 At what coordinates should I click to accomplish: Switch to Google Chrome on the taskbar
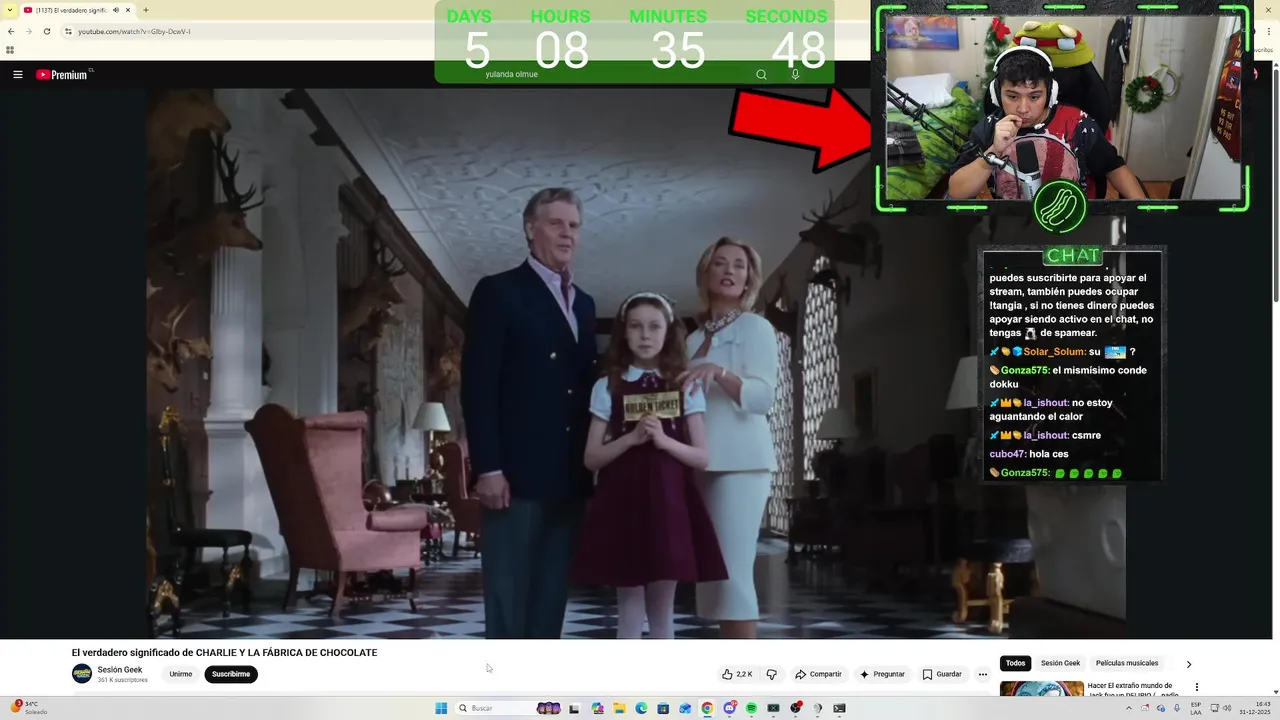[707, 708]
